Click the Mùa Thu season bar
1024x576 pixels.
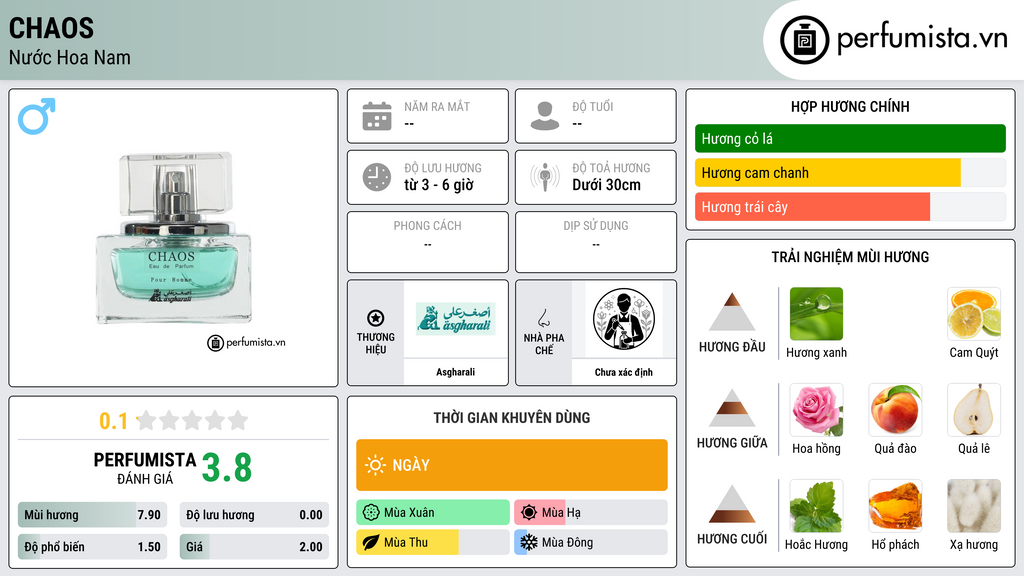(433, 542)
